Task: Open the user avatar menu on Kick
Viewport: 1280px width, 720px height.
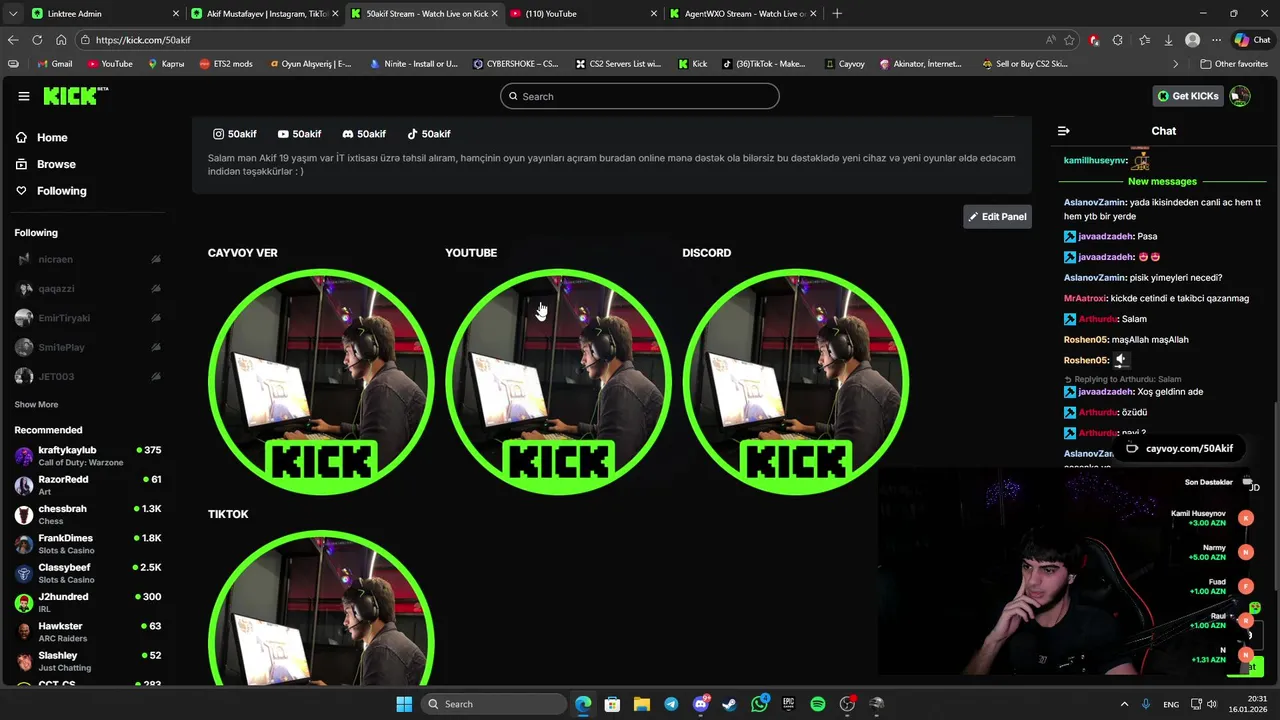Action: [x=1240, y=96]
